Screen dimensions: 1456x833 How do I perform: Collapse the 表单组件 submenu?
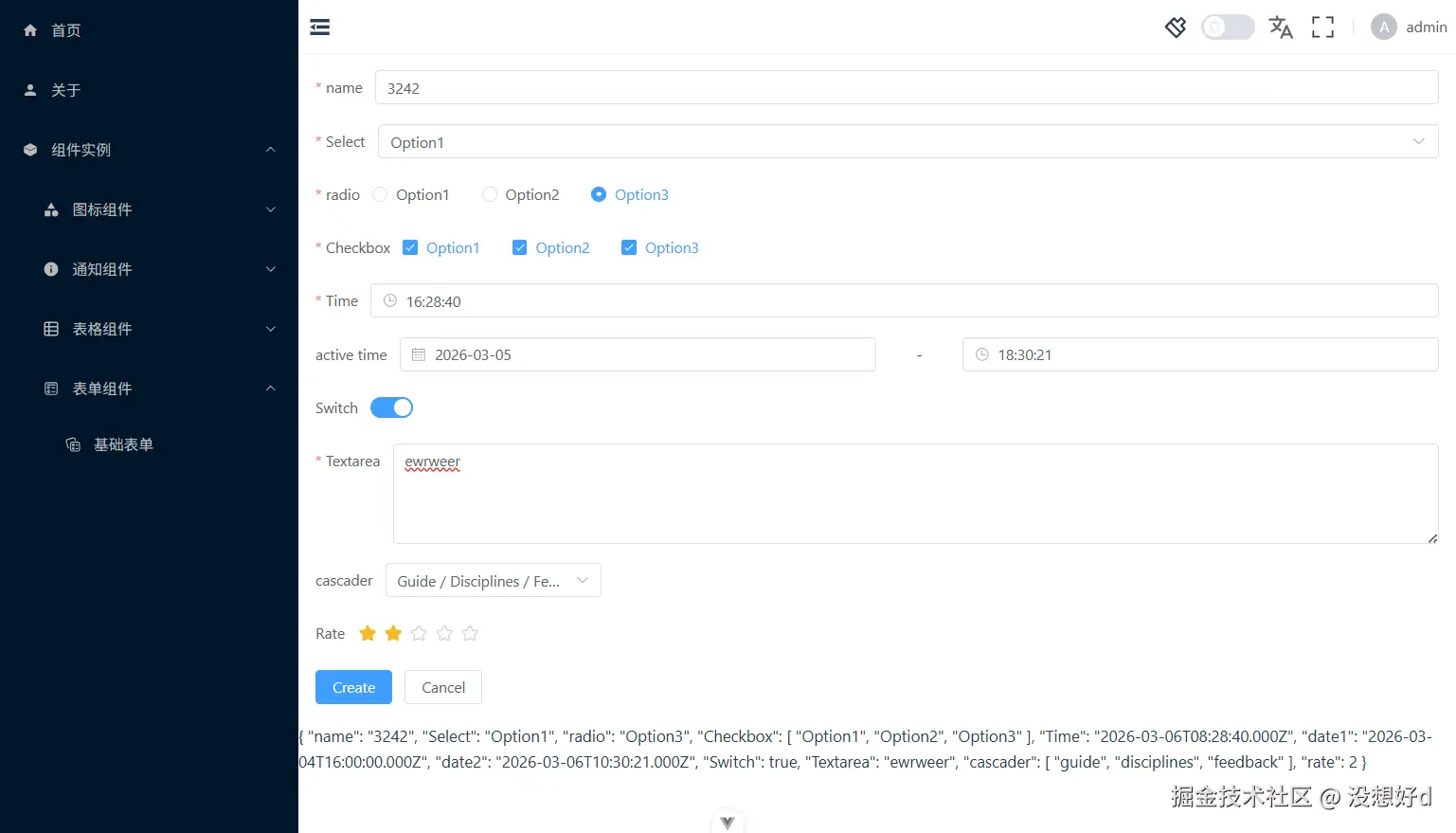tap(149, 389)
